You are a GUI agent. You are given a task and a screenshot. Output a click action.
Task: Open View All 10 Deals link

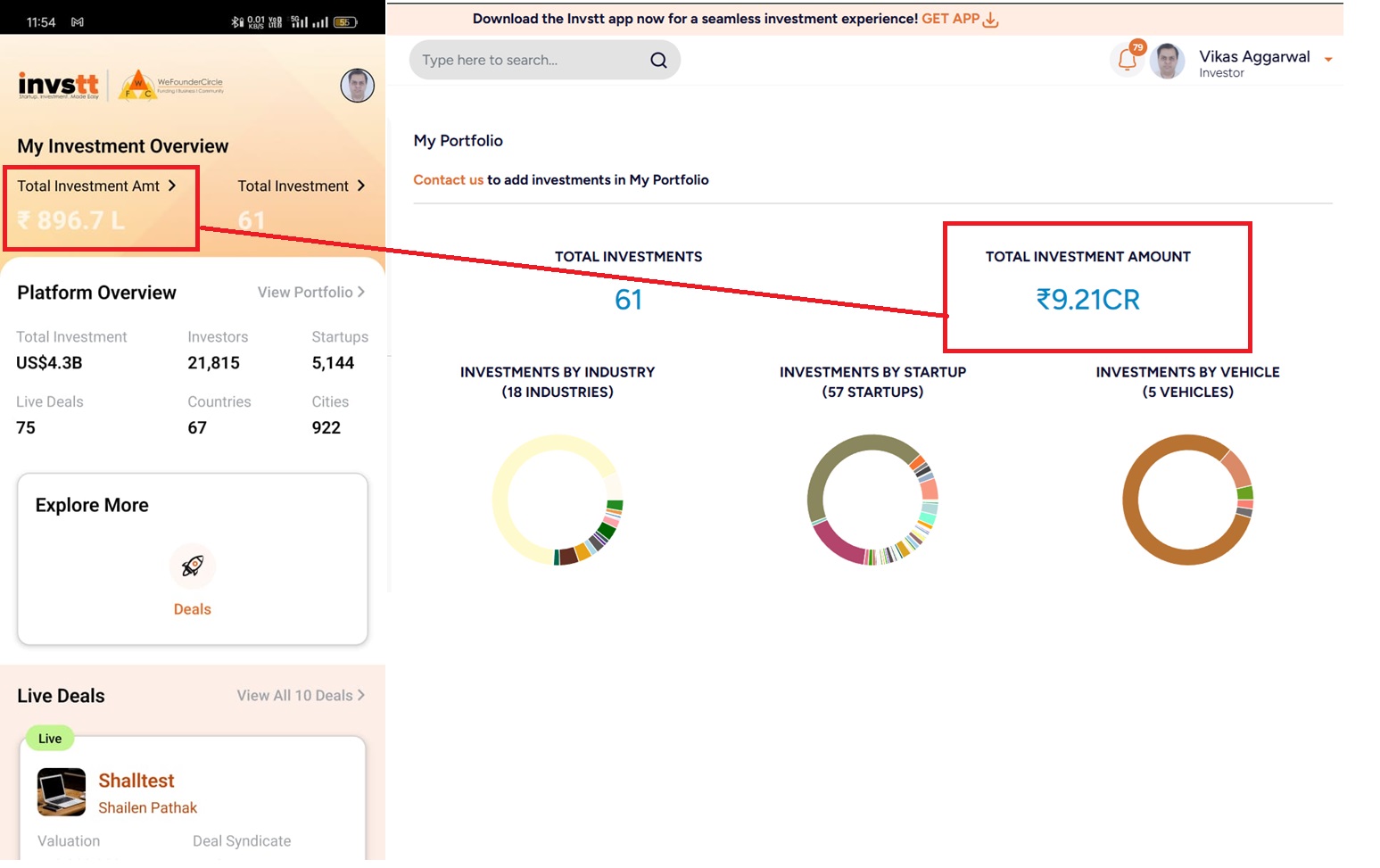(x=301, y=695)
